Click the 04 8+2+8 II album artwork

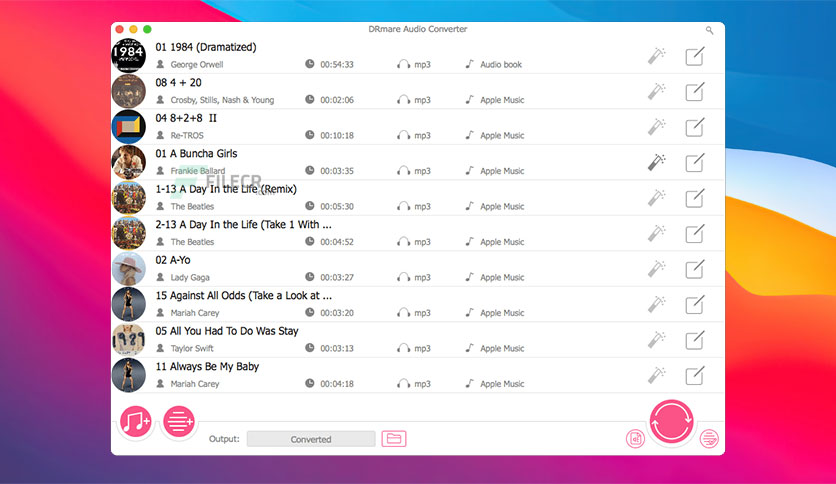(128, 127)
